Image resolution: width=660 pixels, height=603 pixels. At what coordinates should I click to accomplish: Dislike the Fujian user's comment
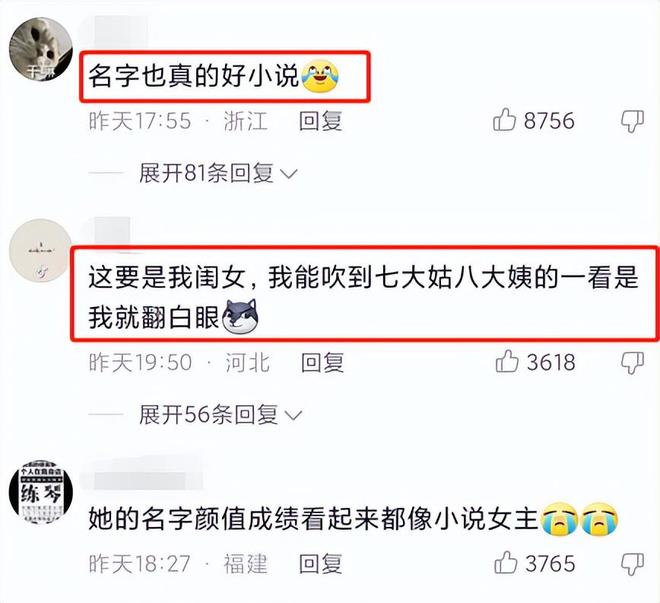coord(633,564)
